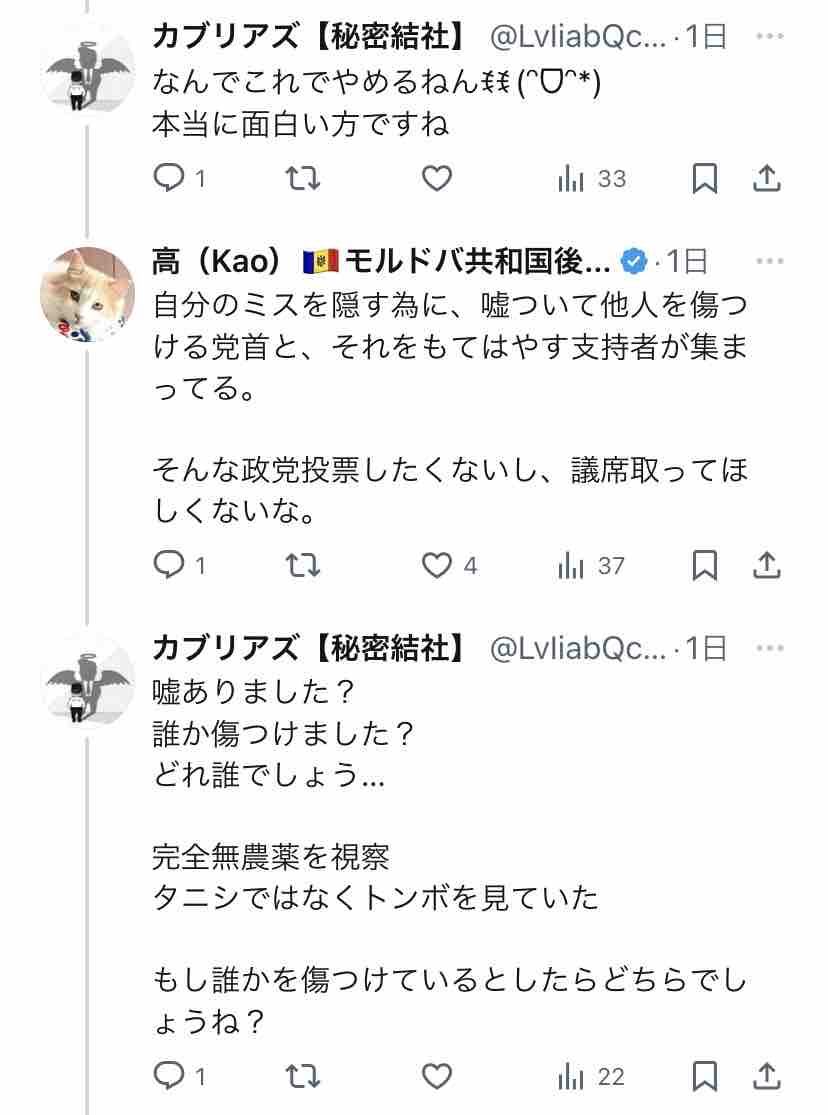View analytics showing 33 views
This screenshot has height=1115, width=828.
[x=592, y=178]
